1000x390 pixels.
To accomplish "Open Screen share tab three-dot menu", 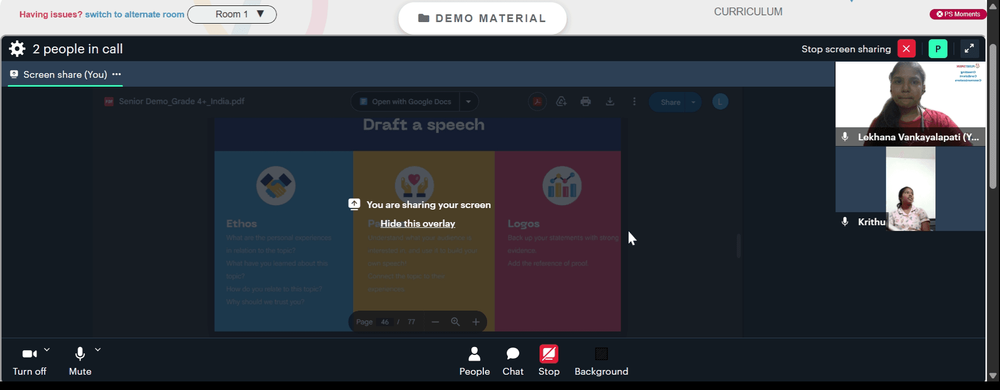I will (x=117, y=75).
